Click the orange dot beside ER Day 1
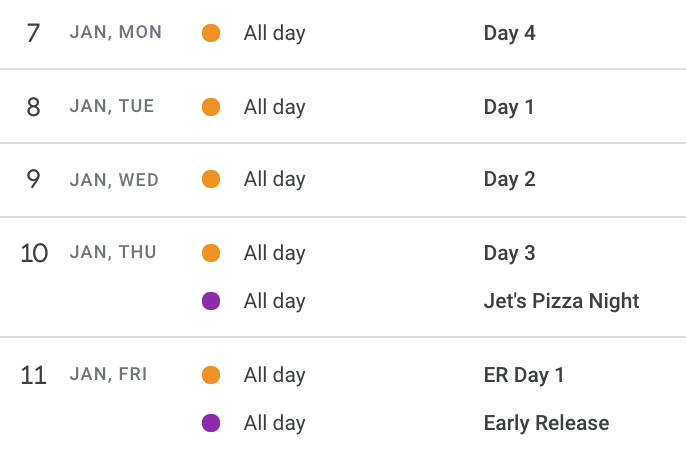Image resolution: width=686 pixels, height=452 pixels. click(x=211, y=375)
